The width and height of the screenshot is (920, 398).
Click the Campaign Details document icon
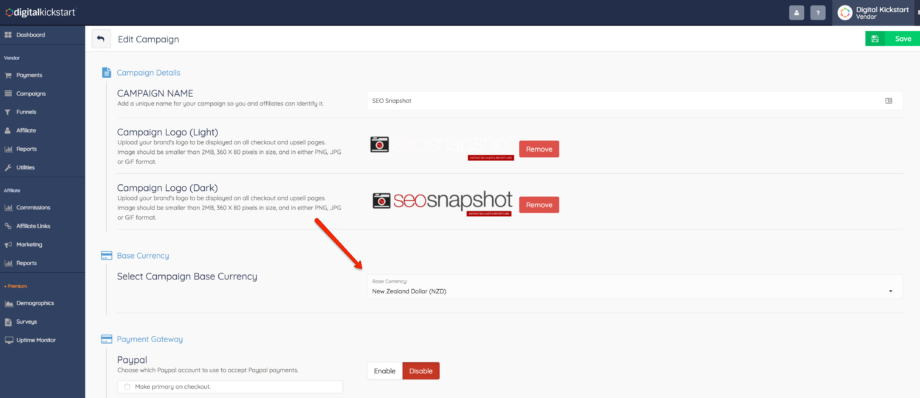click(106, 73)
